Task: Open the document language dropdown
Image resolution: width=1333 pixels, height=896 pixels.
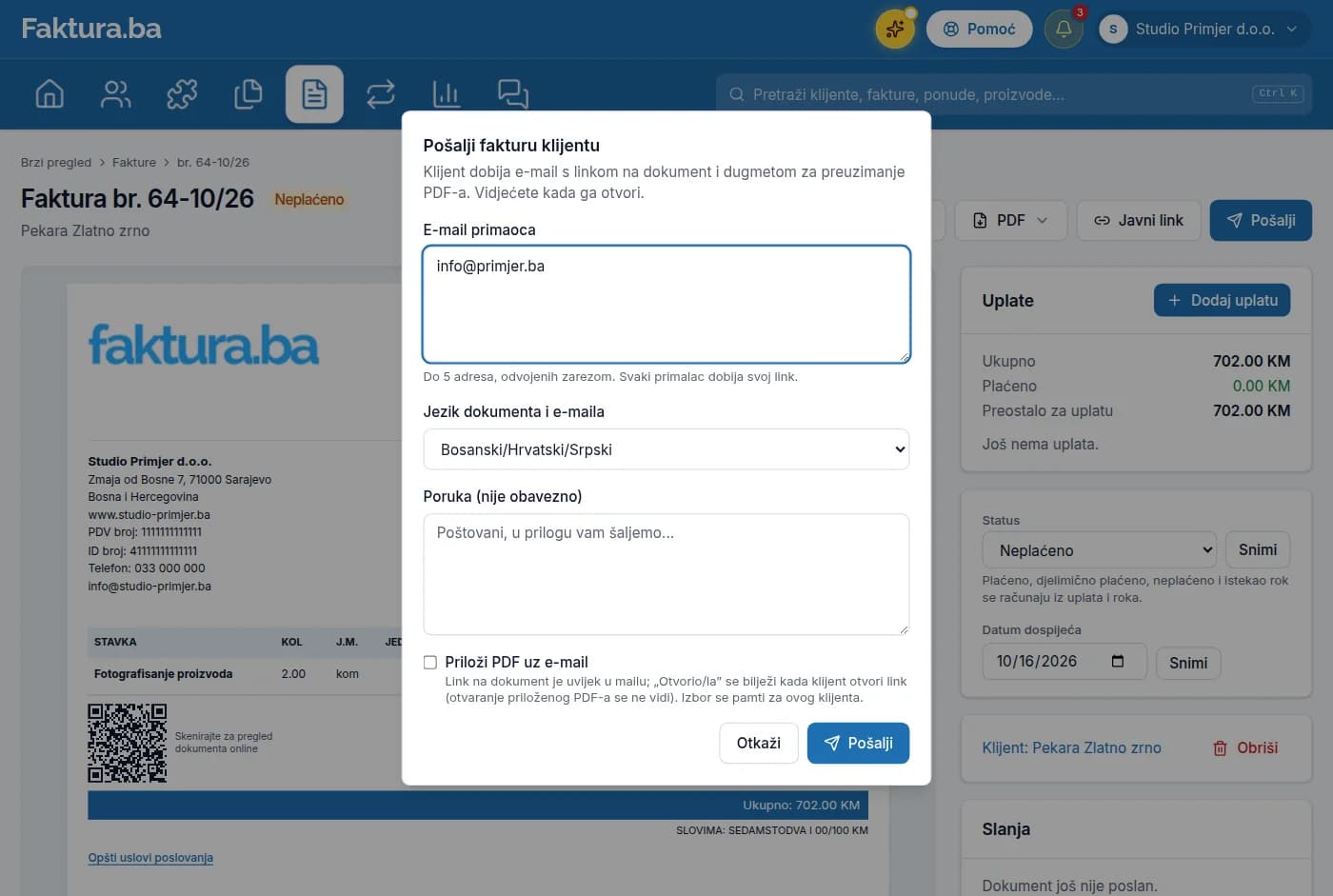Action: (666, 449)
